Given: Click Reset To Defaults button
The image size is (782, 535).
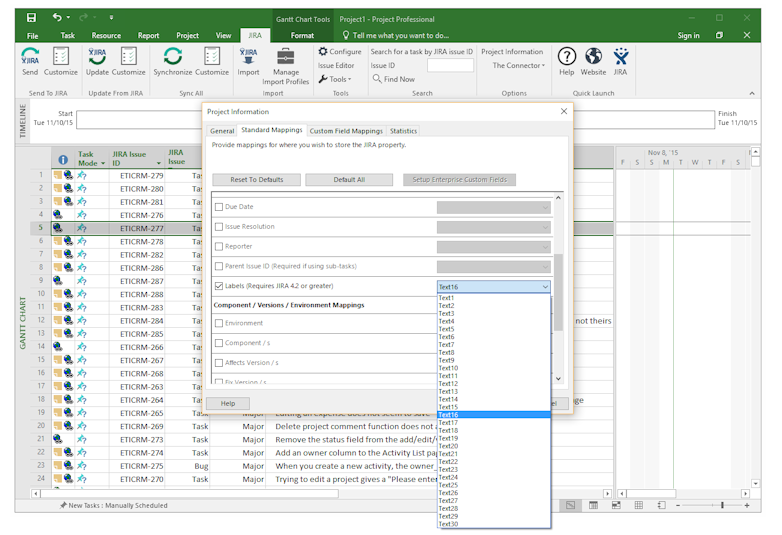Looking at the screenshot, I should pyautogui.click(x=256, y=179).
